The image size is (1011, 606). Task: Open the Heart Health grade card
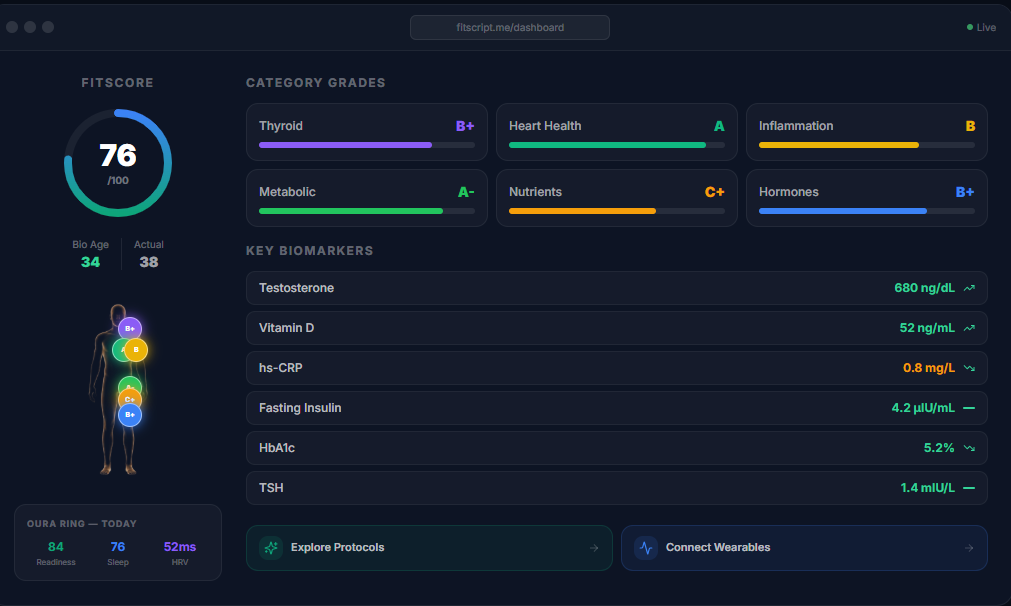[617, 132]
